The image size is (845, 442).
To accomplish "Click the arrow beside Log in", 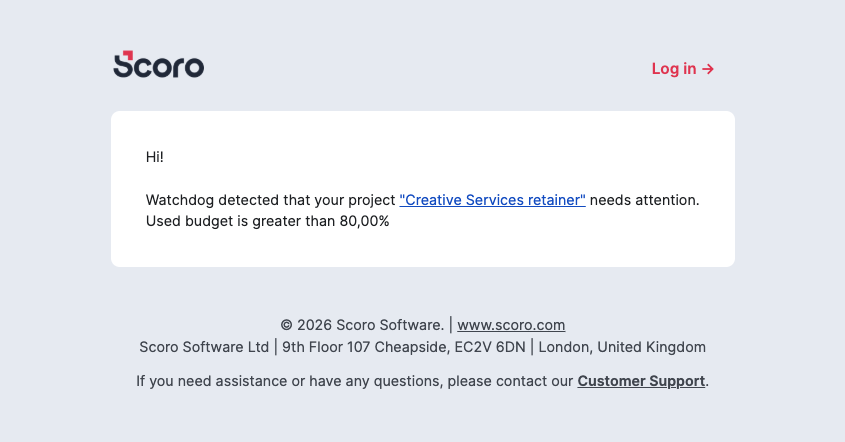I will pyautogui.click(x=708, y=69).
